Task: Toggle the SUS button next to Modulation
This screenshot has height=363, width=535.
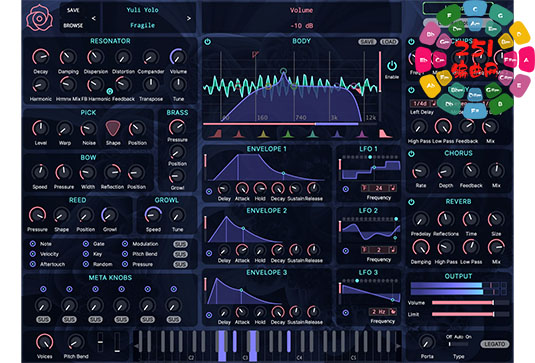Action: pyautogui.click(x=180, y=244)
